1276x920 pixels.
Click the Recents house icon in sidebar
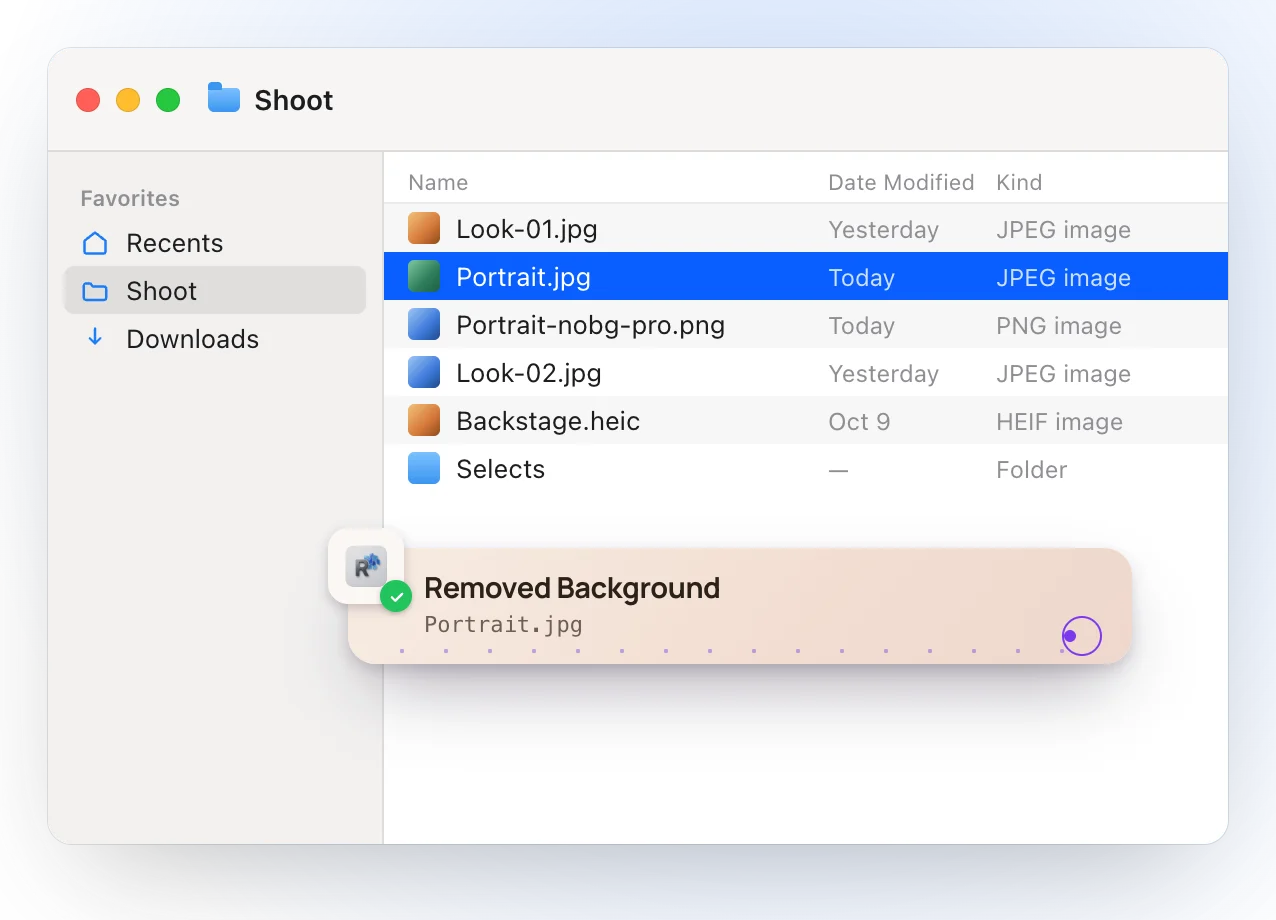95,243
